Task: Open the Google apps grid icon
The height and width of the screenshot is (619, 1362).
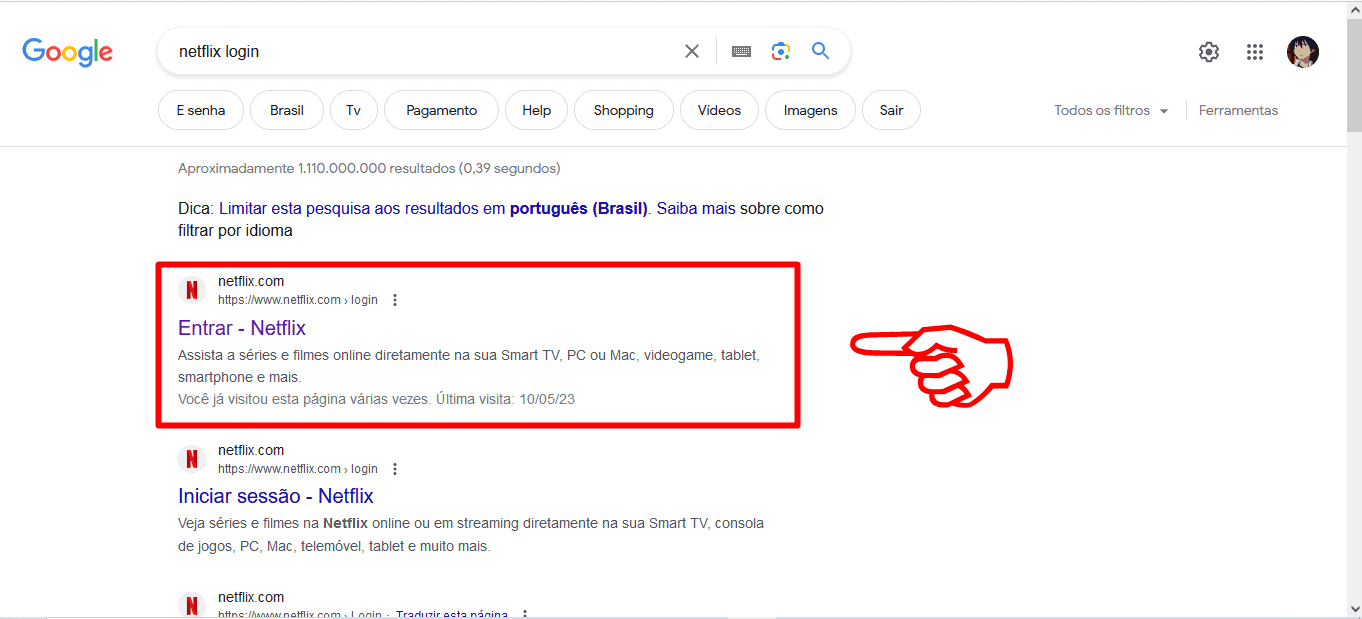Action: (x=1255, y=52)
